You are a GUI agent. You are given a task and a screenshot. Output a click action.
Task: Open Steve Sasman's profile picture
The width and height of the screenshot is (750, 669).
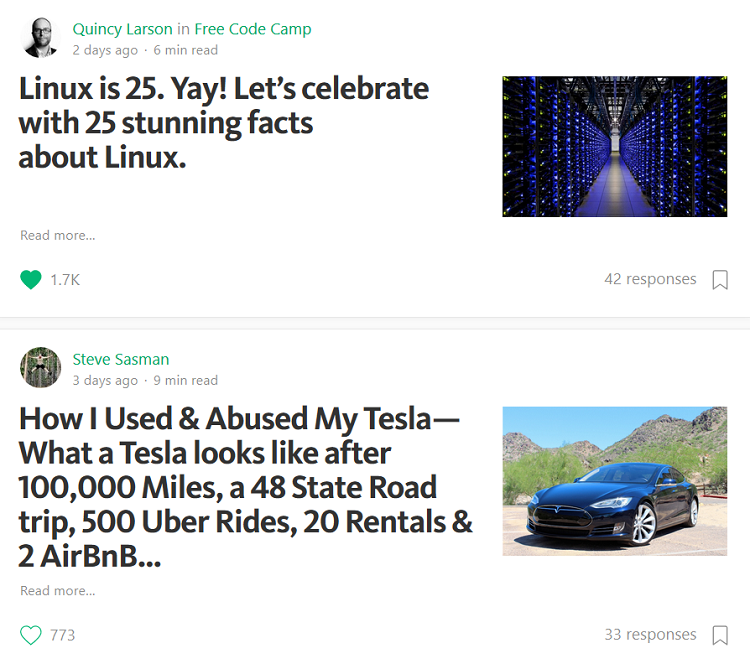40,368
